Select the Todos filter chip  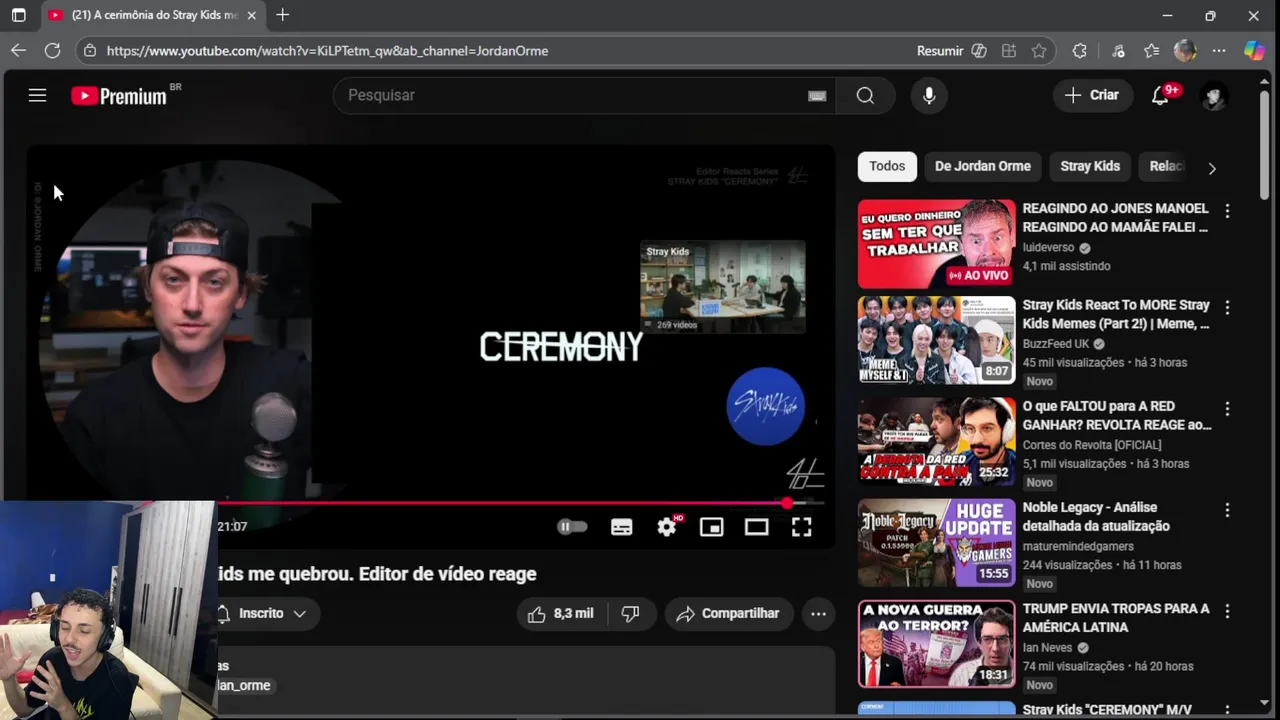[x=887, y=166]
